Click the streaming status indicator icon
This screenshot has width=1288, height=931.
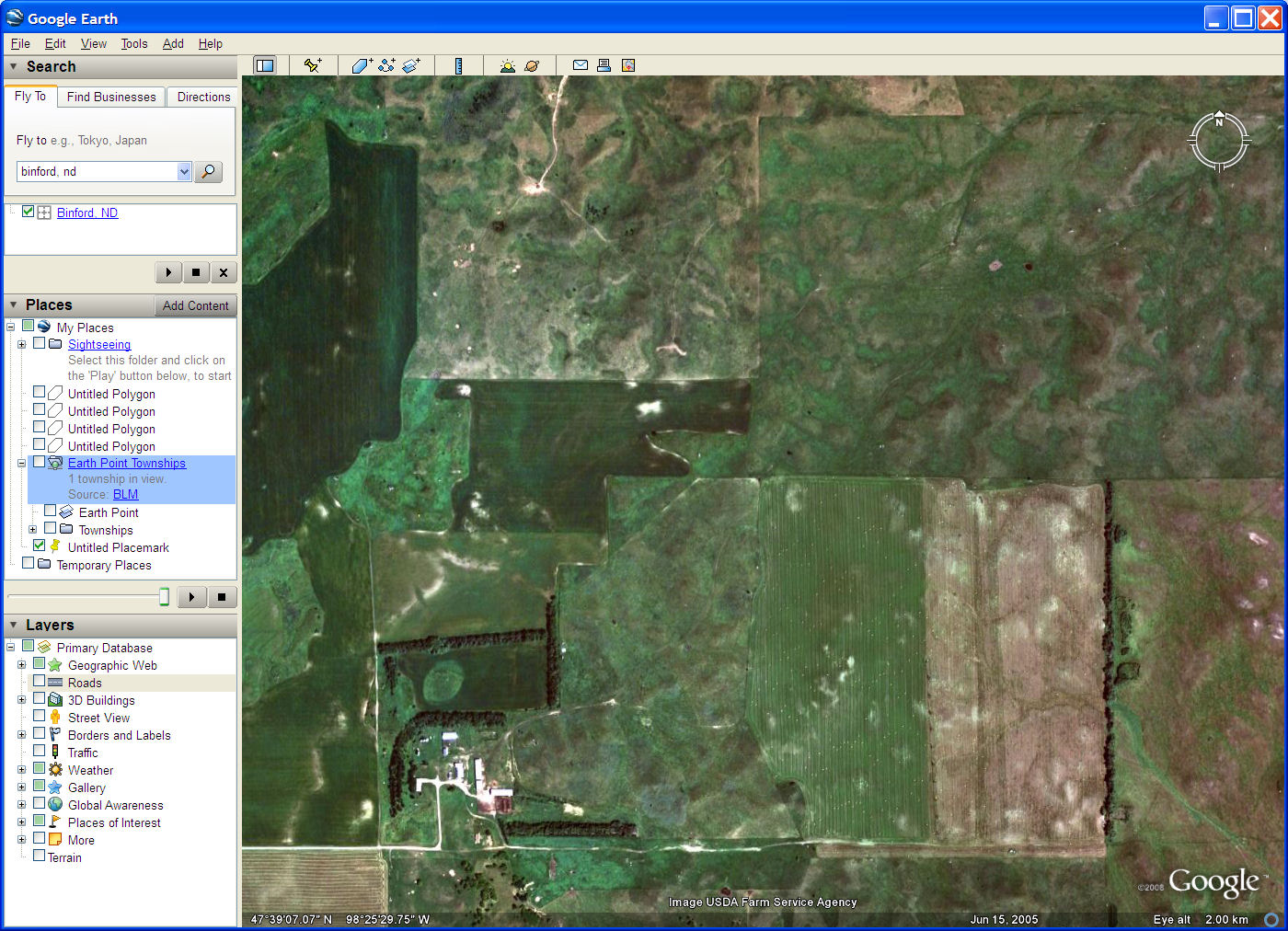click(x=1271, y=919)
